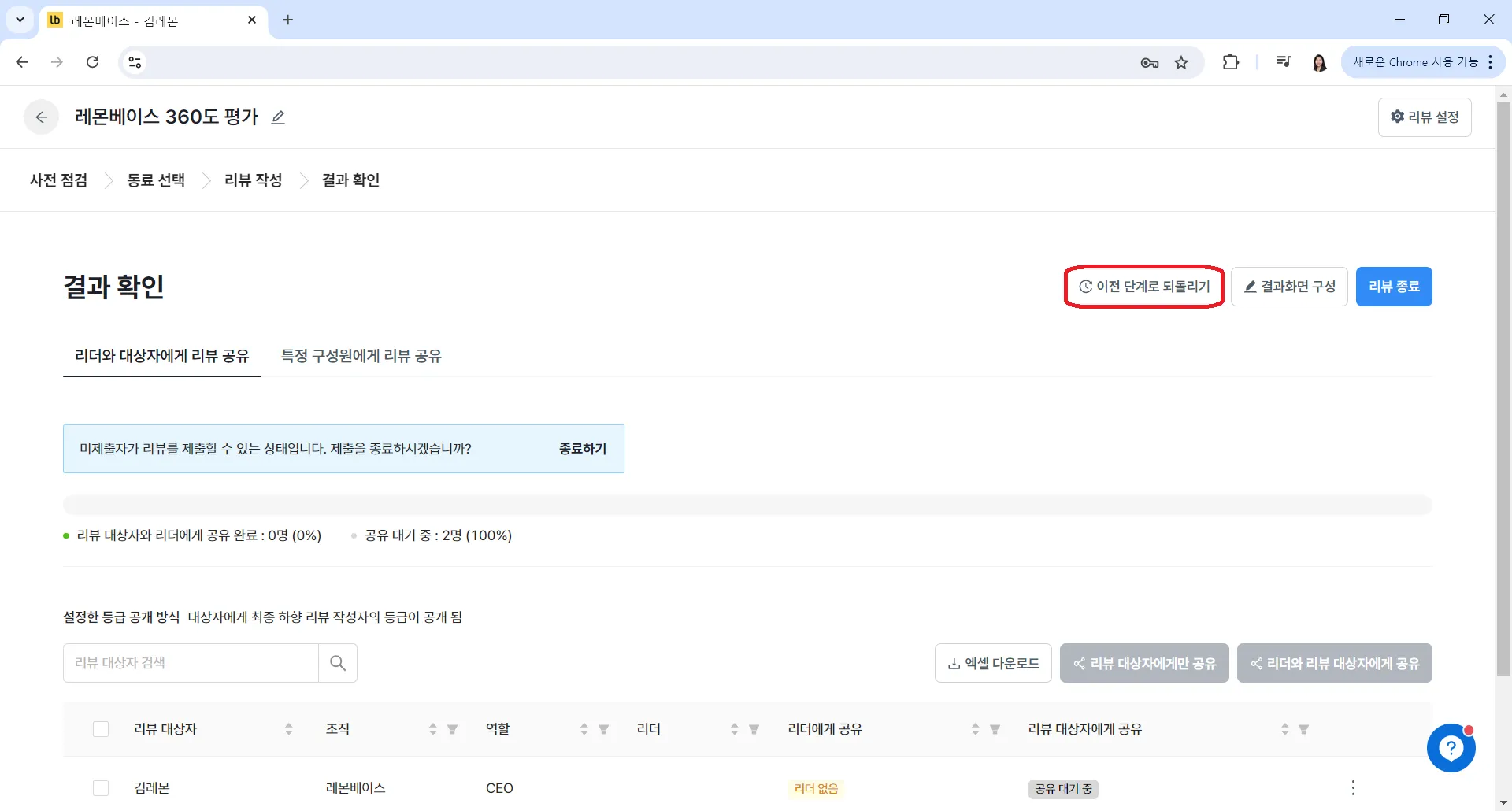Reload the page with the refresh icon
This screenshot has height=811, width=1512.
pos(92,62)
